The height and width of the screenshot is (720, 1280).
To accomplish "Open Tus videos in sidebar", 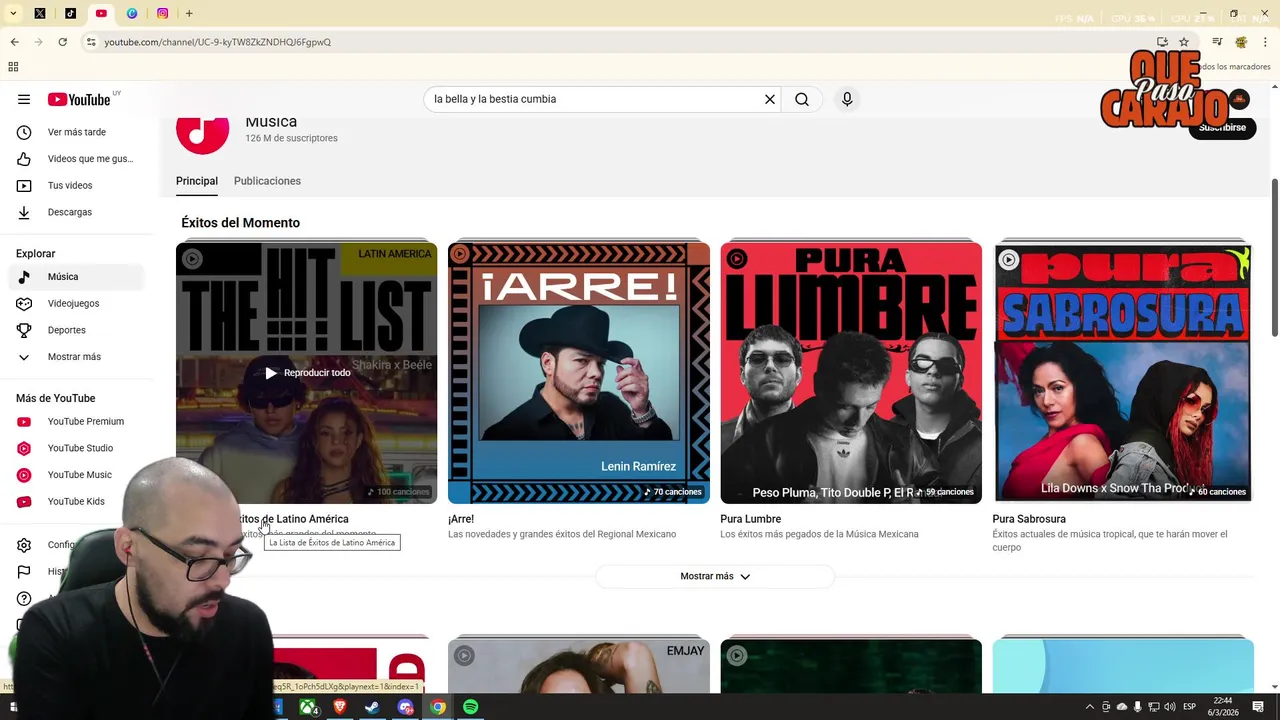I will [76, 185].
